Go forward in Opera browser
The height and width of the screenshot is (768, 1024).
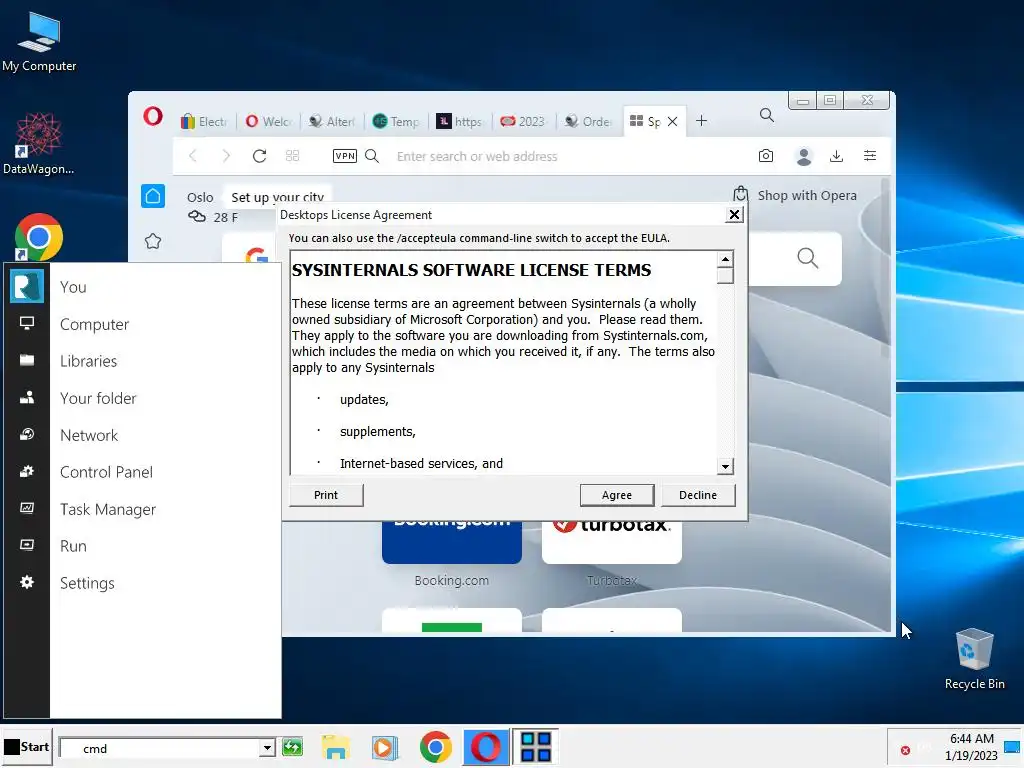pyautogui.click(x=226, y=156)
